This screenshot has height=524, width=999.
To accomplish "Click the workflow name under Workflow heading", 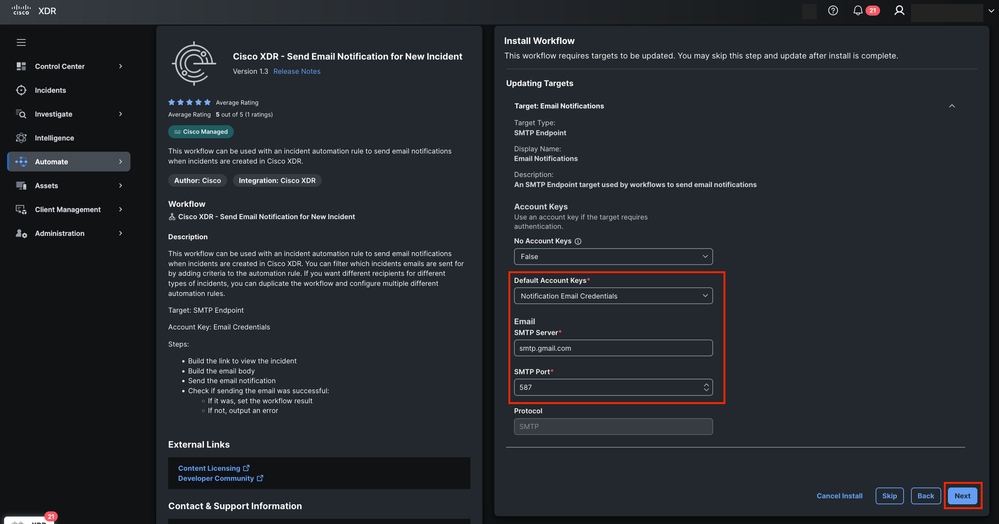I will [266, 217].
